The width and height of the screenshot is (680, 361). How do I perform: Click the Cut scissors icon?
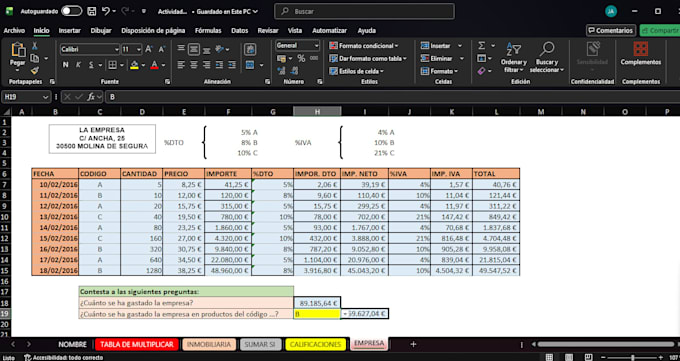tap(35, 46)
